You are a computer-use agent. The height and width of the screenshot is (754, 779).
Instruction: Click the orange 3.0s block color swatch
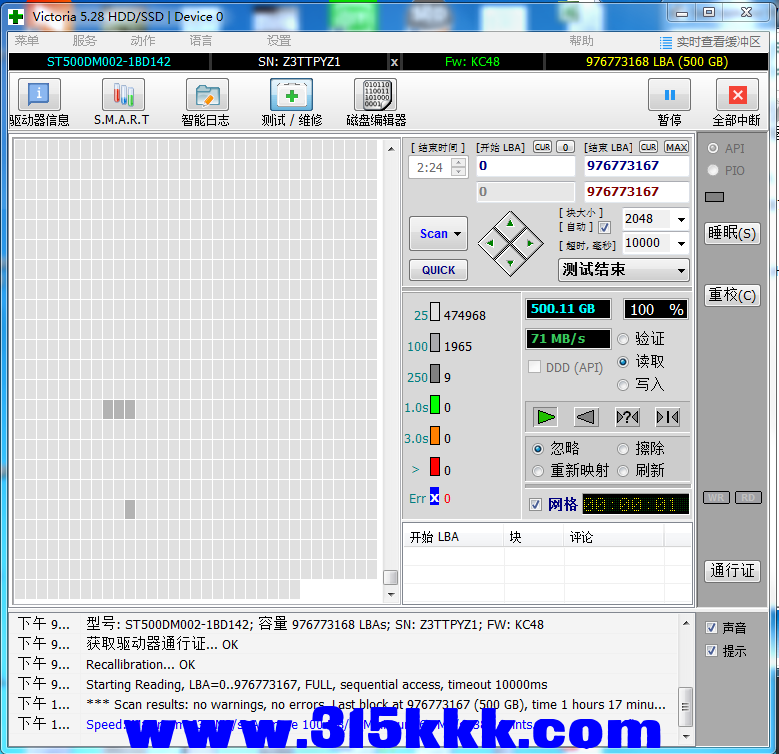pyautogui.click(x=435, y=436)
